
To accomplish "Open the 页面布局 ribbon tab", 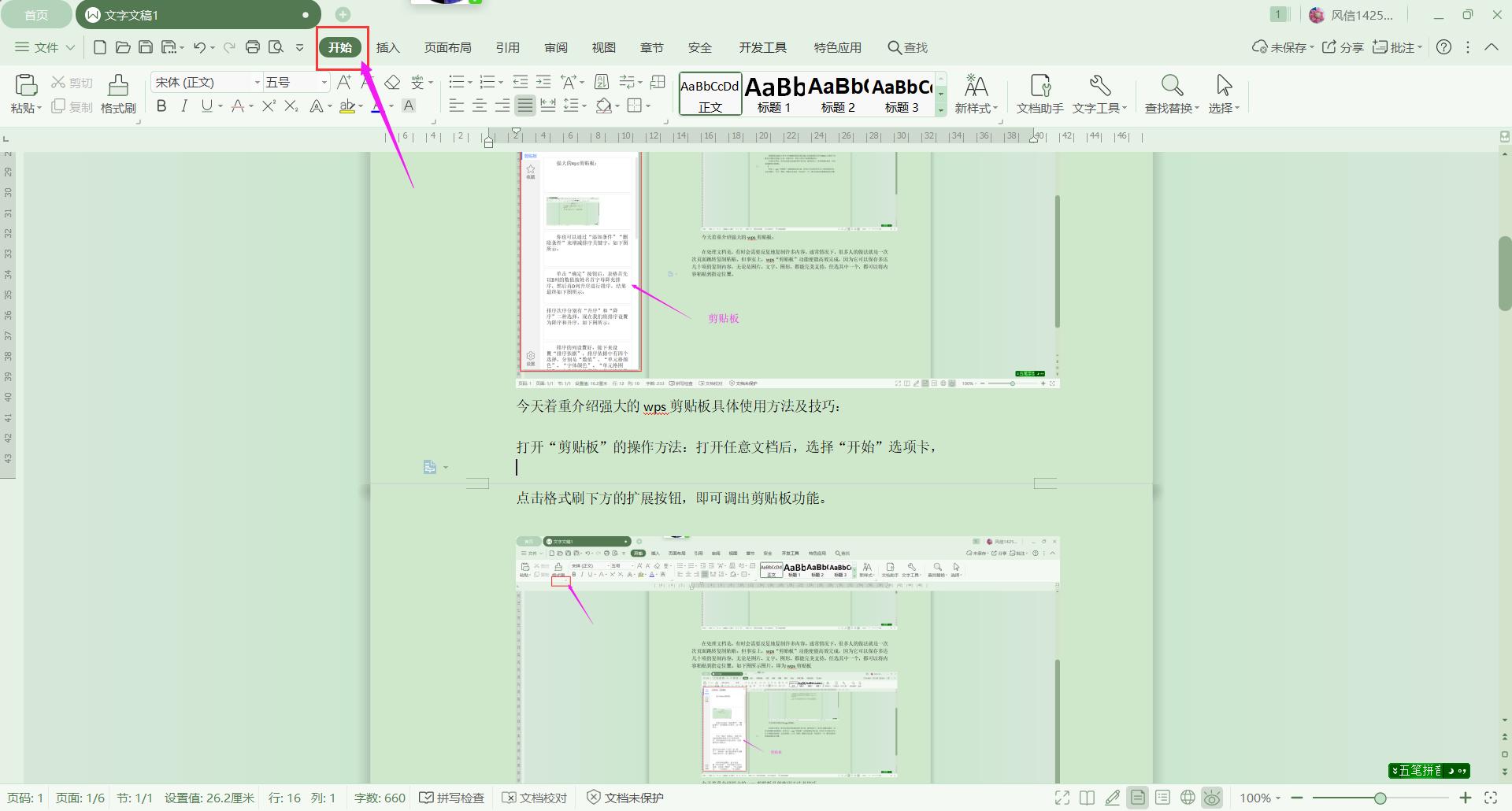I will click(447, 47).
